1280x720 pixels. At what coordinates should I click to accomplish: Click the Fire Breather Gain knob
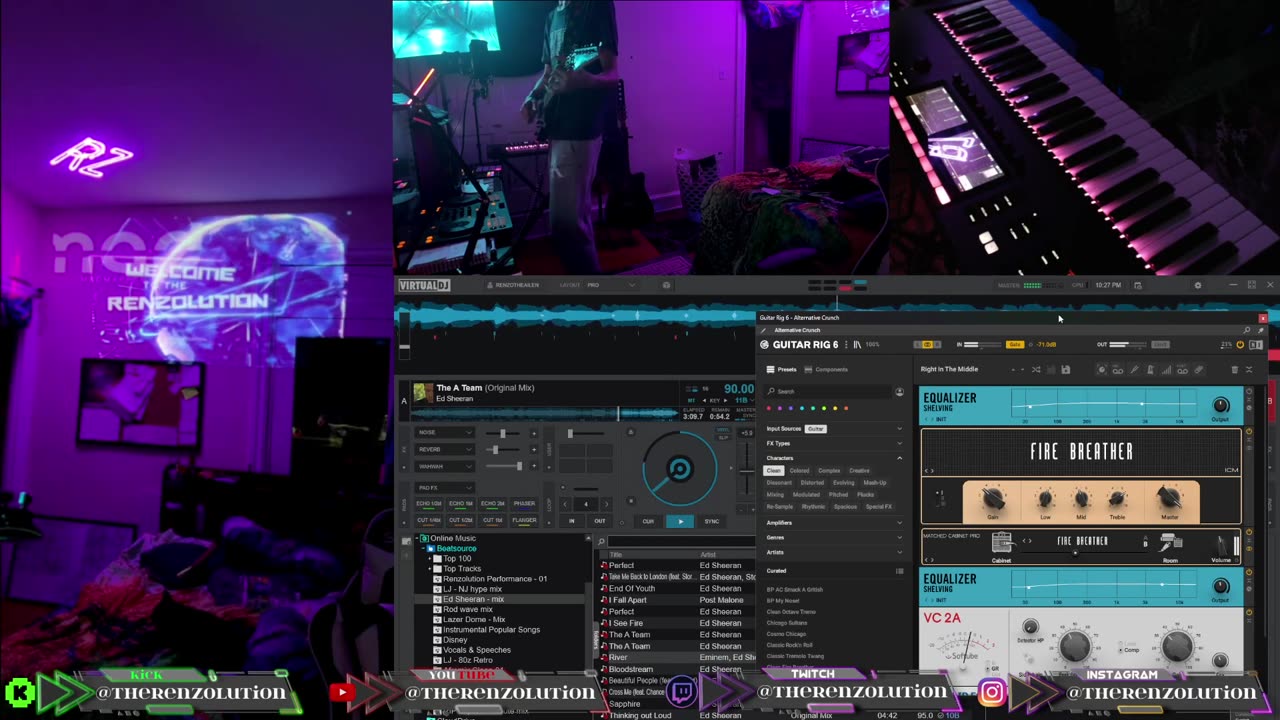click(x=993, y=499)
